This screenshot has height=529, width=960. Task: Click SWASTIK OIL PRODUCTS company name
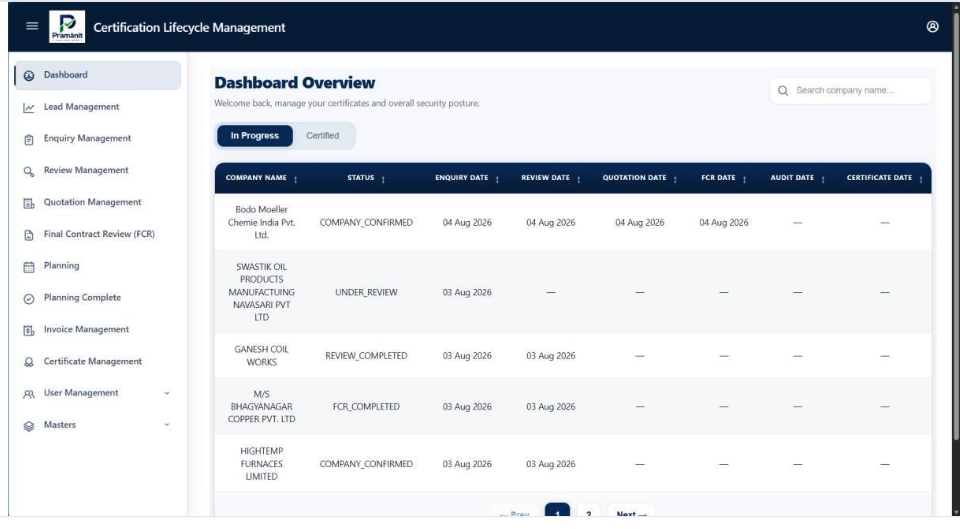pos(261,292)
